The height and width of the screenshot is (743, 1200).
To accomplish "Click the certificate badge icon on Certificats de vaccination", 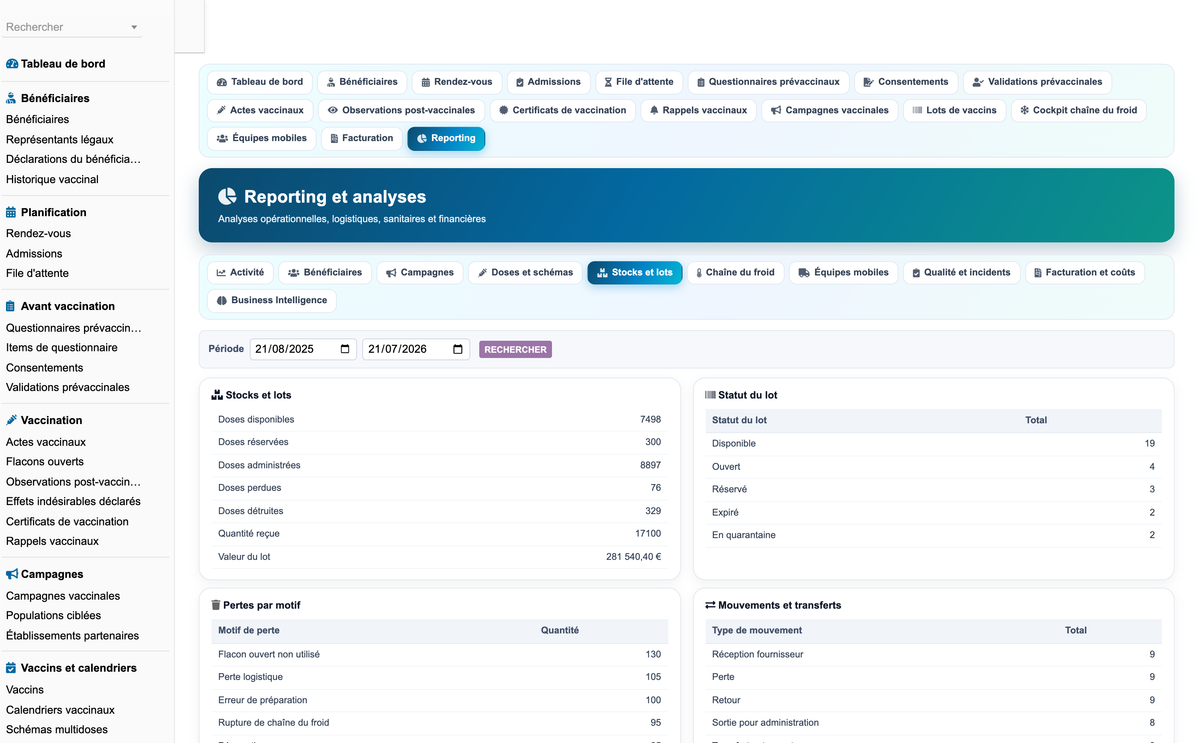I will tap(504, 110).
